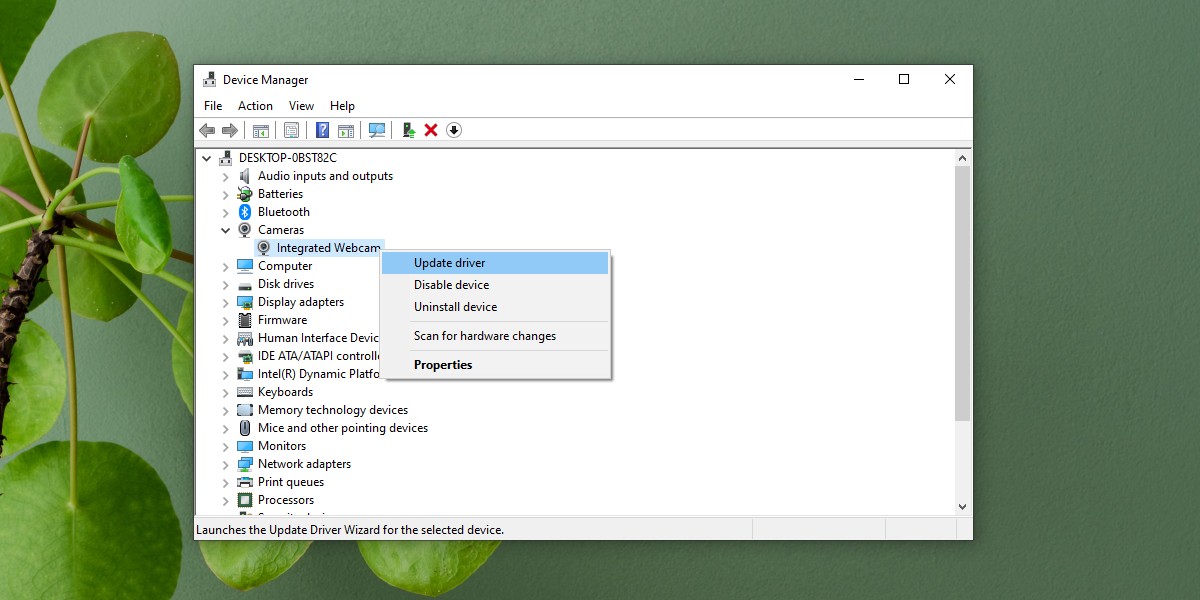Click the Help toolbar icon
The image size is (1200, 600).
pyautogui.click(x=322, y=130)
